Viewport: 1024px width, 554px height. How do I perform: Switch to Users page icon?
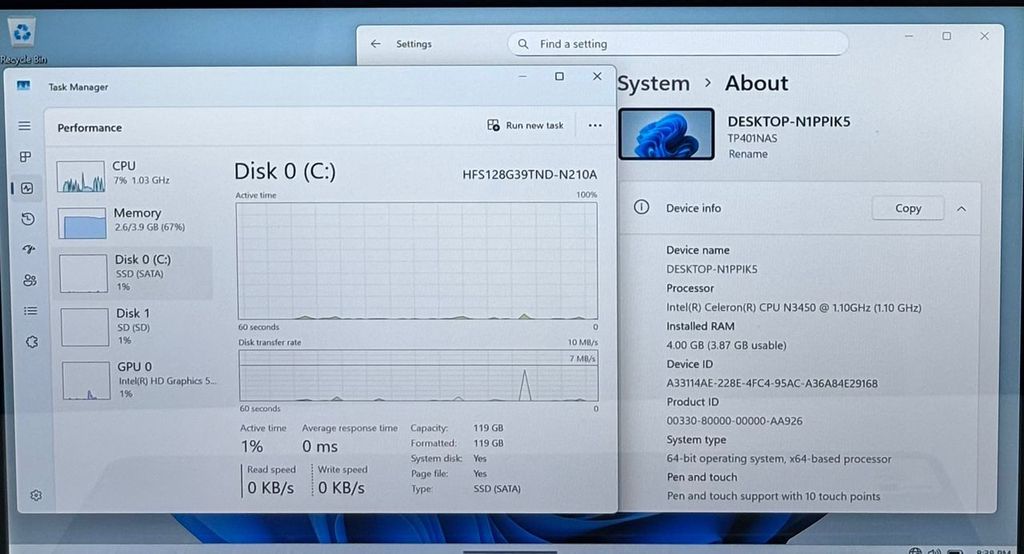[x=29, y=280]
